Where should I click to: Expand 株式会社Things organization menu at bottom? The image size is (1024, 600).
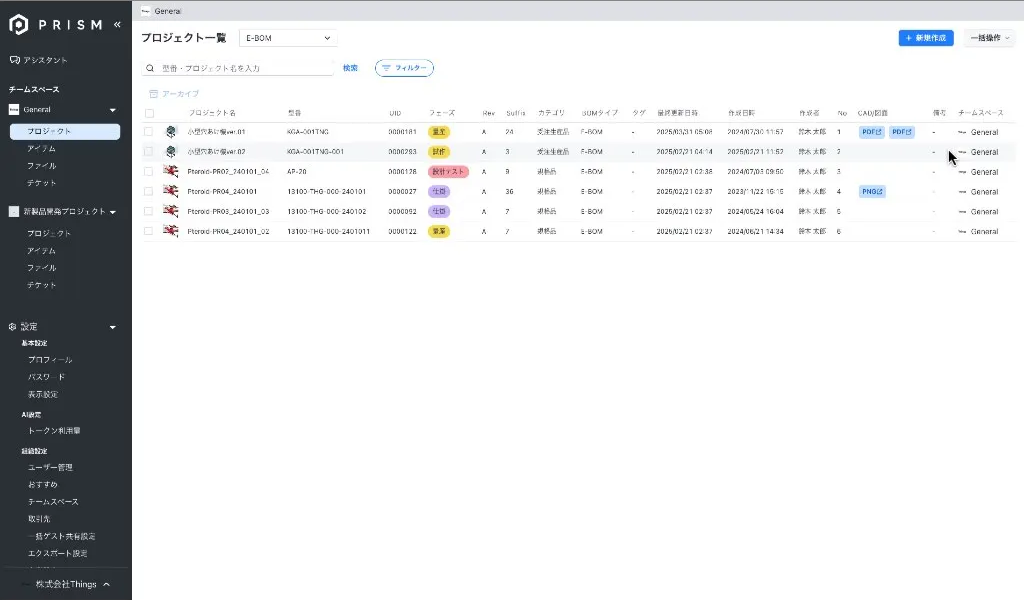pyautogui.click(x=70, y=584)
